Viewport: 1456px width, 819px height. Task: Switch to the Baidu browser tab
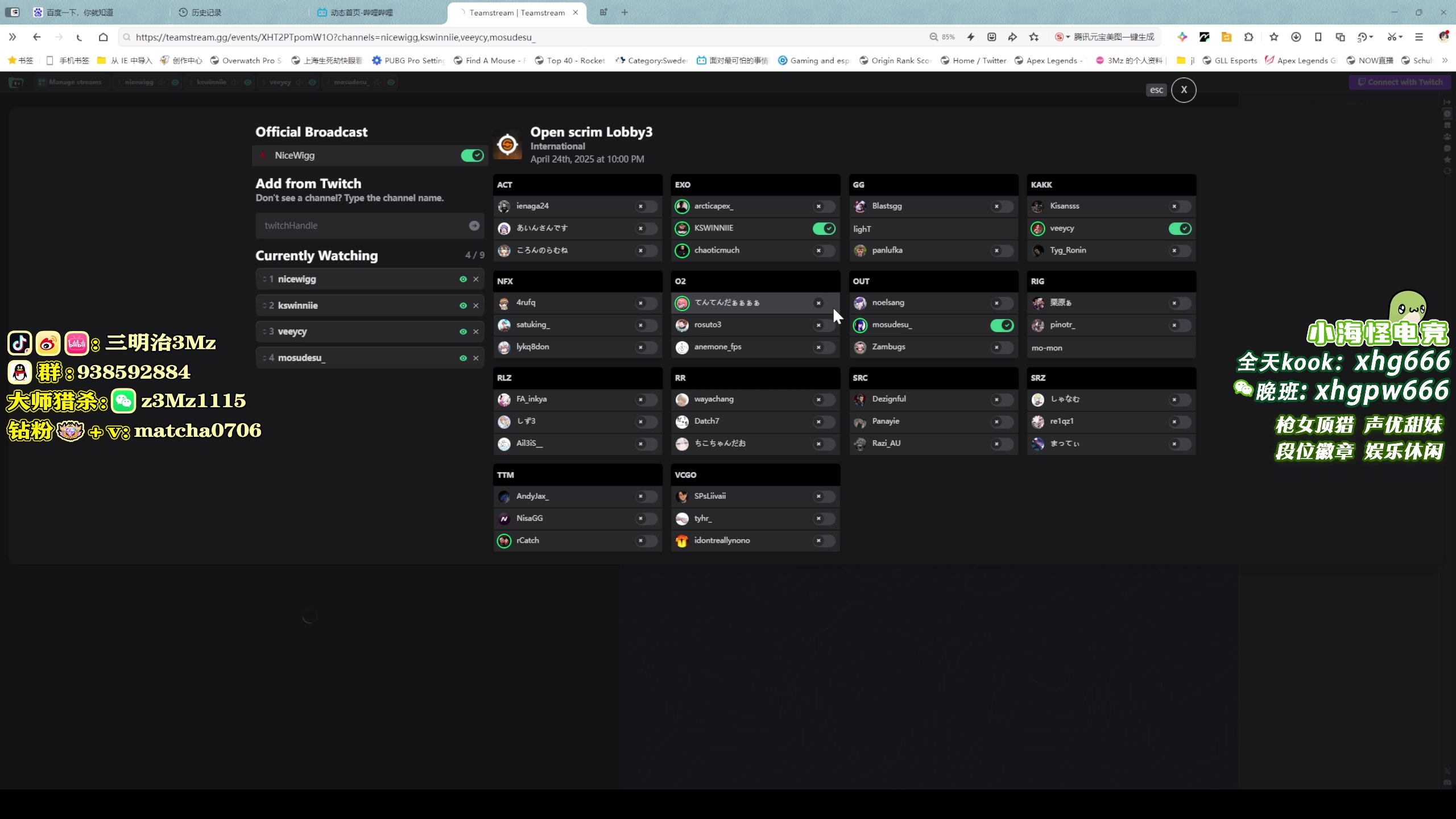tap(80, 12)
